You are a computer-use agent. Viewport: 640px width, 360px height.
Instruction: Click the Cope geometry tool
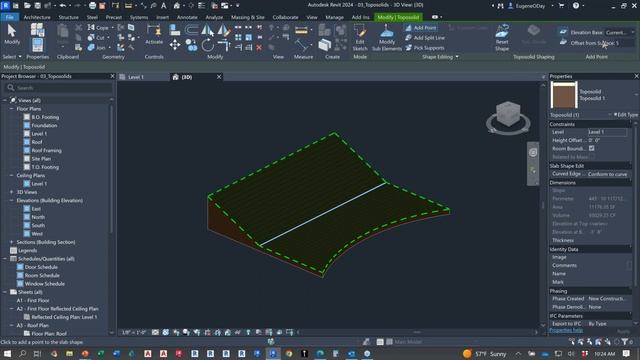(x=98, y=28)
